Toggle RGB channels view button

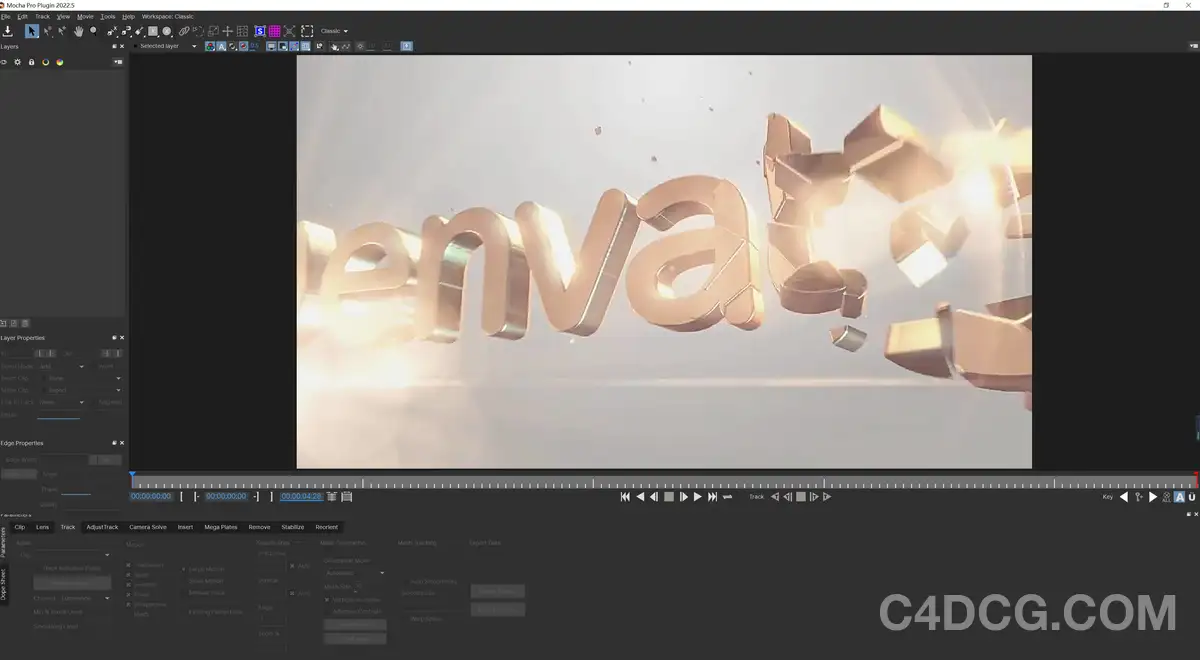tap(210, 46)
